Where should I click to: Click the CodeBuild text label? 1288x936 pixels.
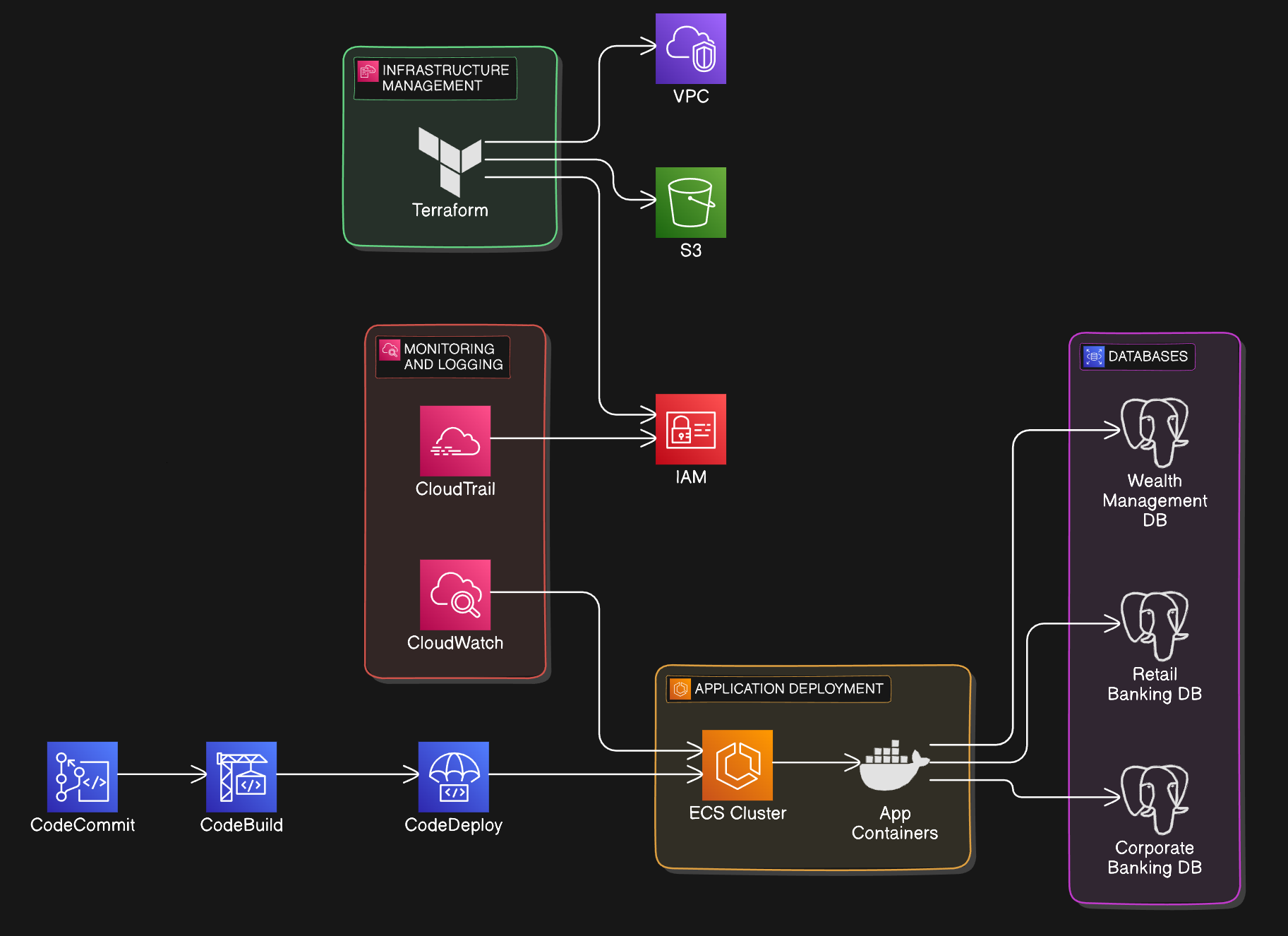pyautogui.click(x=241, y=825)
